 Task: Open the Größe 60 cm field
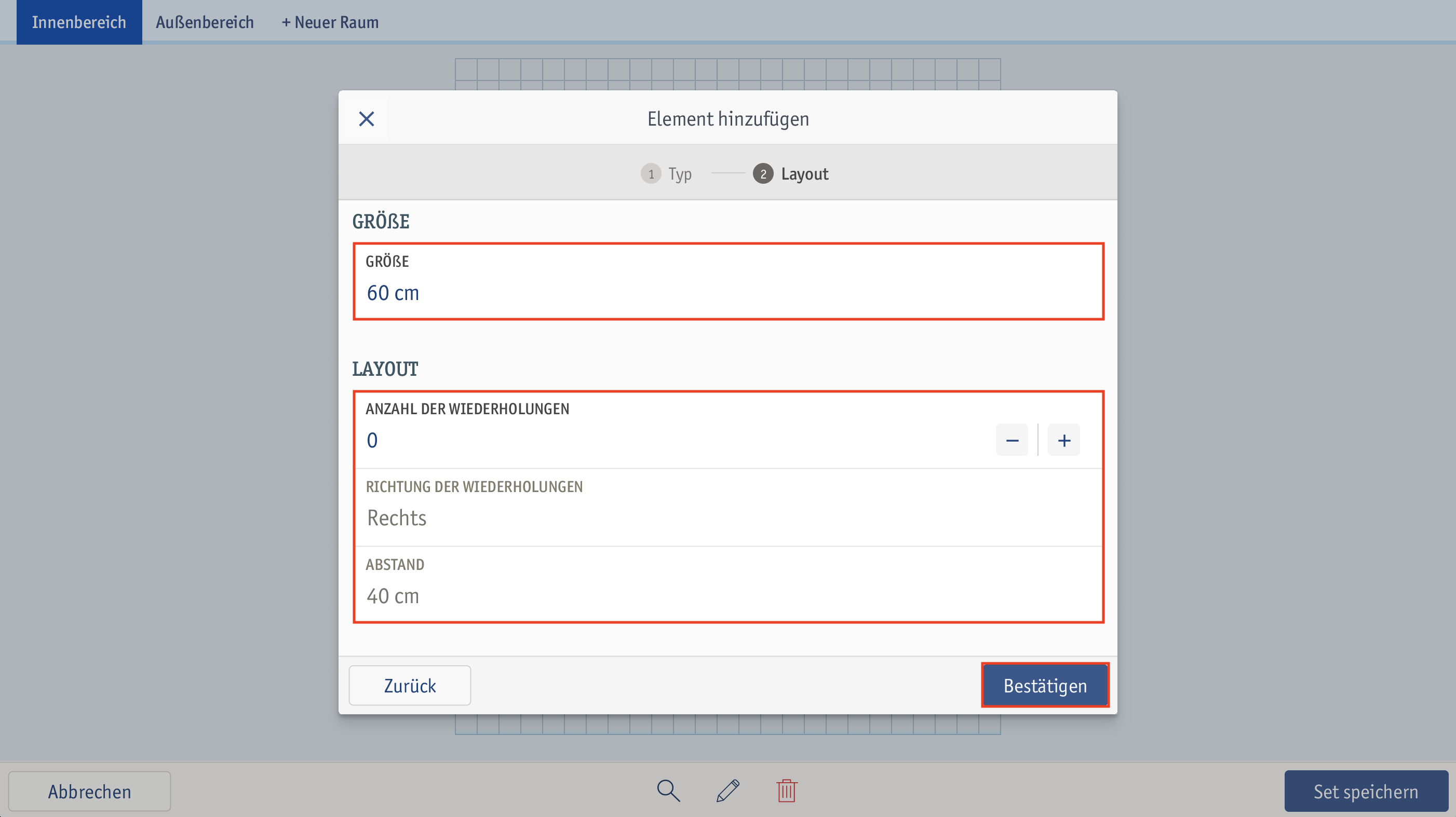[x=728, y=281]
